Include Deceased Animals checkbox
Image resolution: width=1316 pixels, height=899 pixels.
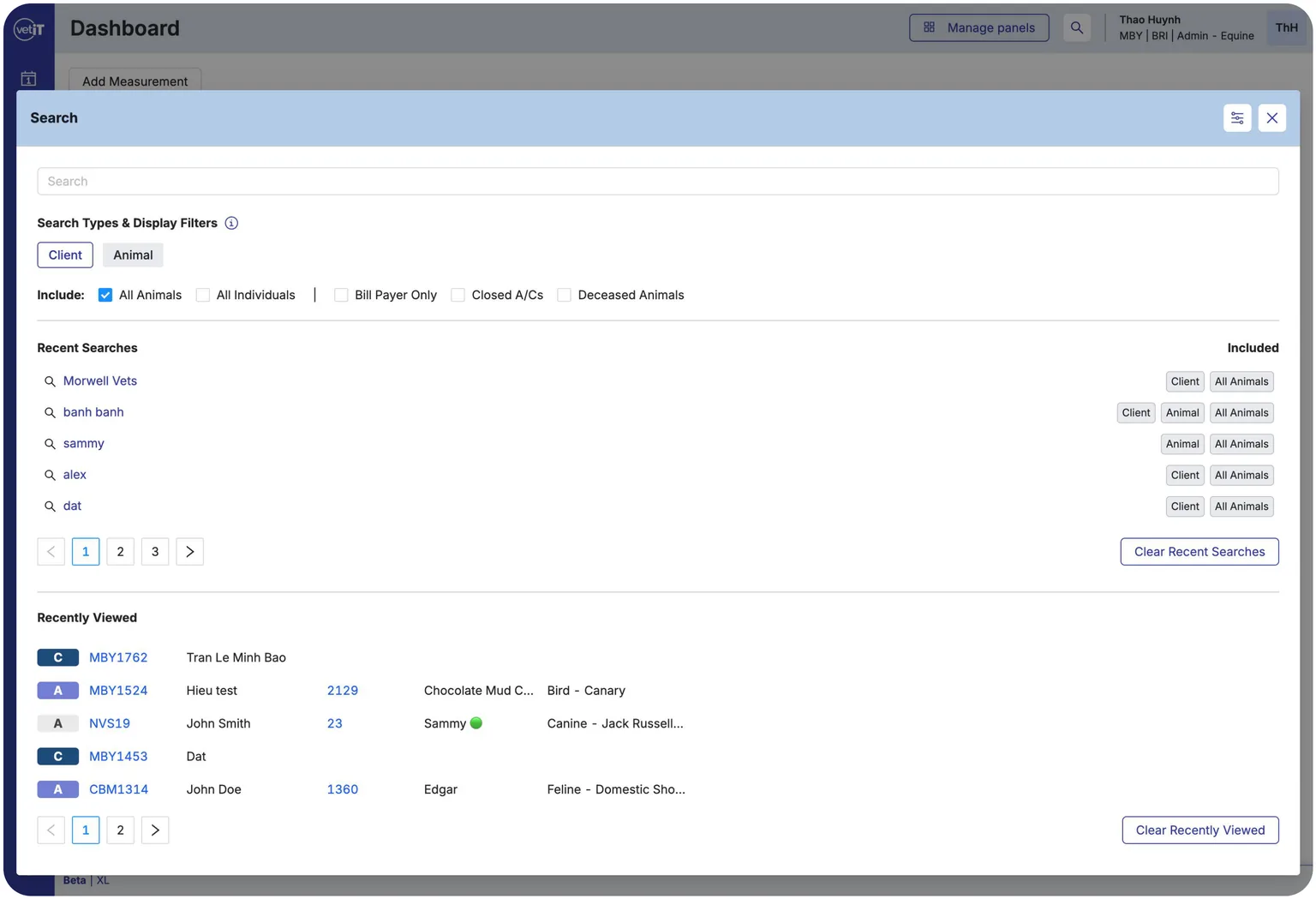tap(565, 295)
